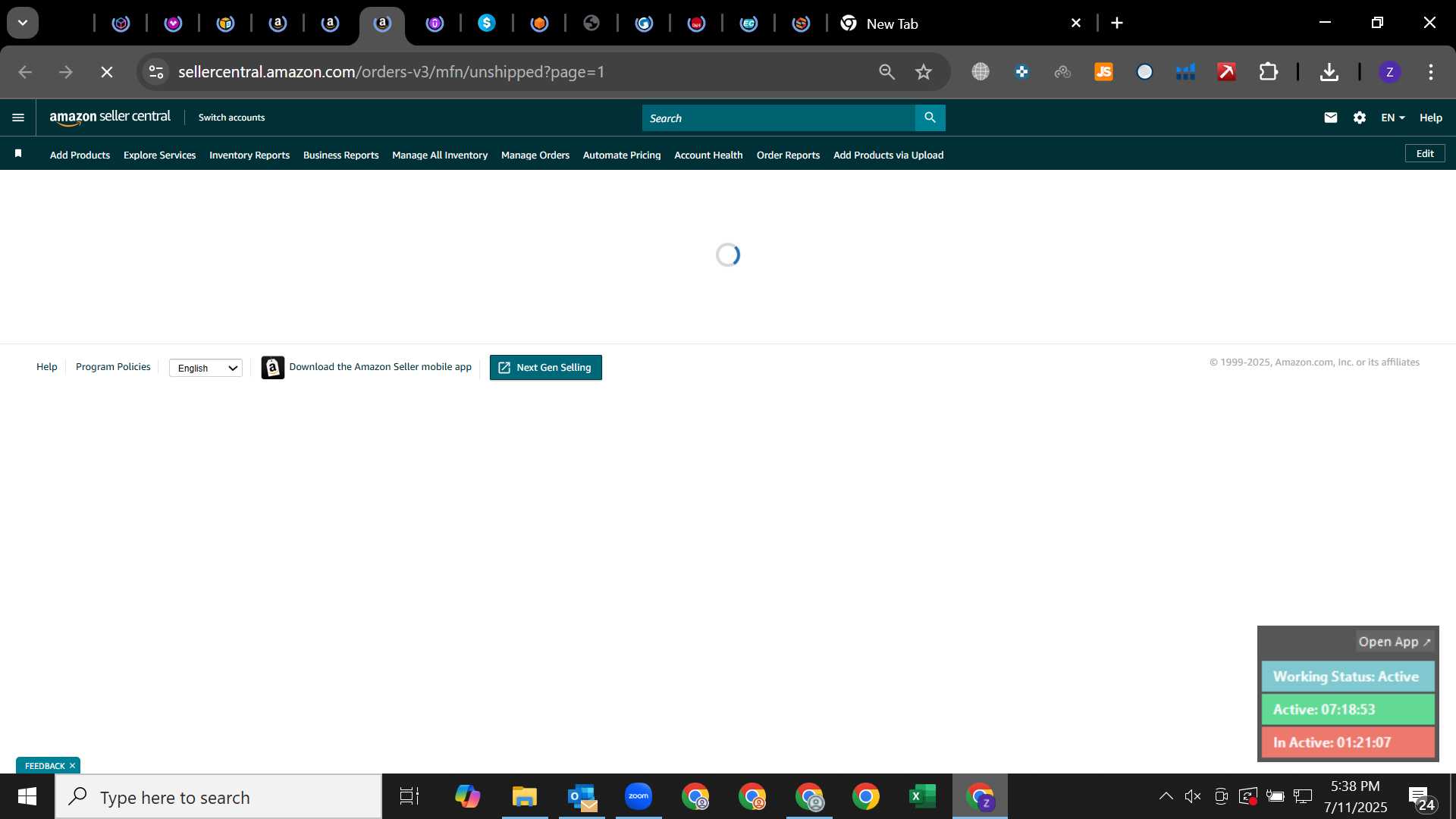
Task: Click the Amazon Seller Central logo
Action: pos(110,118)
